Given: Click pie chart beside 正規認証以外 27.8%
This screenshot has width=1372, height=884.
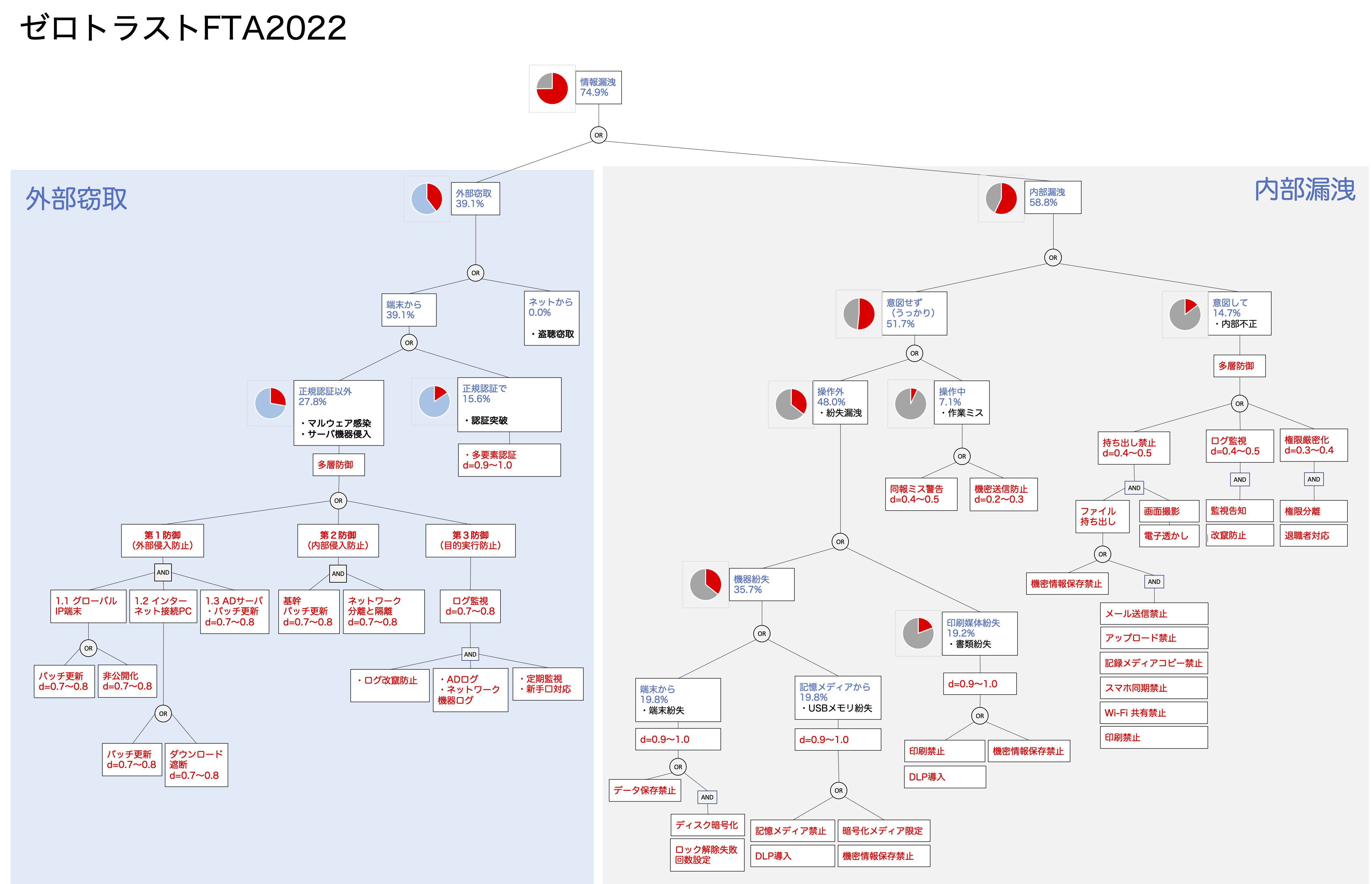Looking at the screenshot, I should [x=270, y=403].
